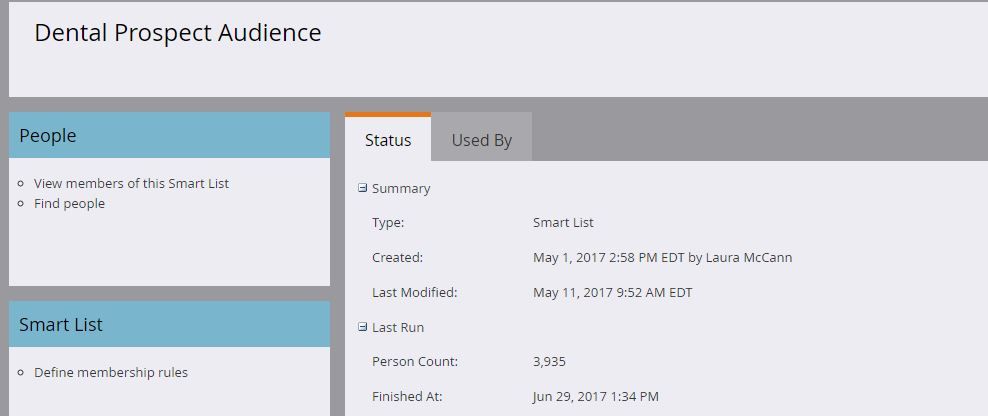
Task: Click the Smart List panel header
Action: pos(169,324)
